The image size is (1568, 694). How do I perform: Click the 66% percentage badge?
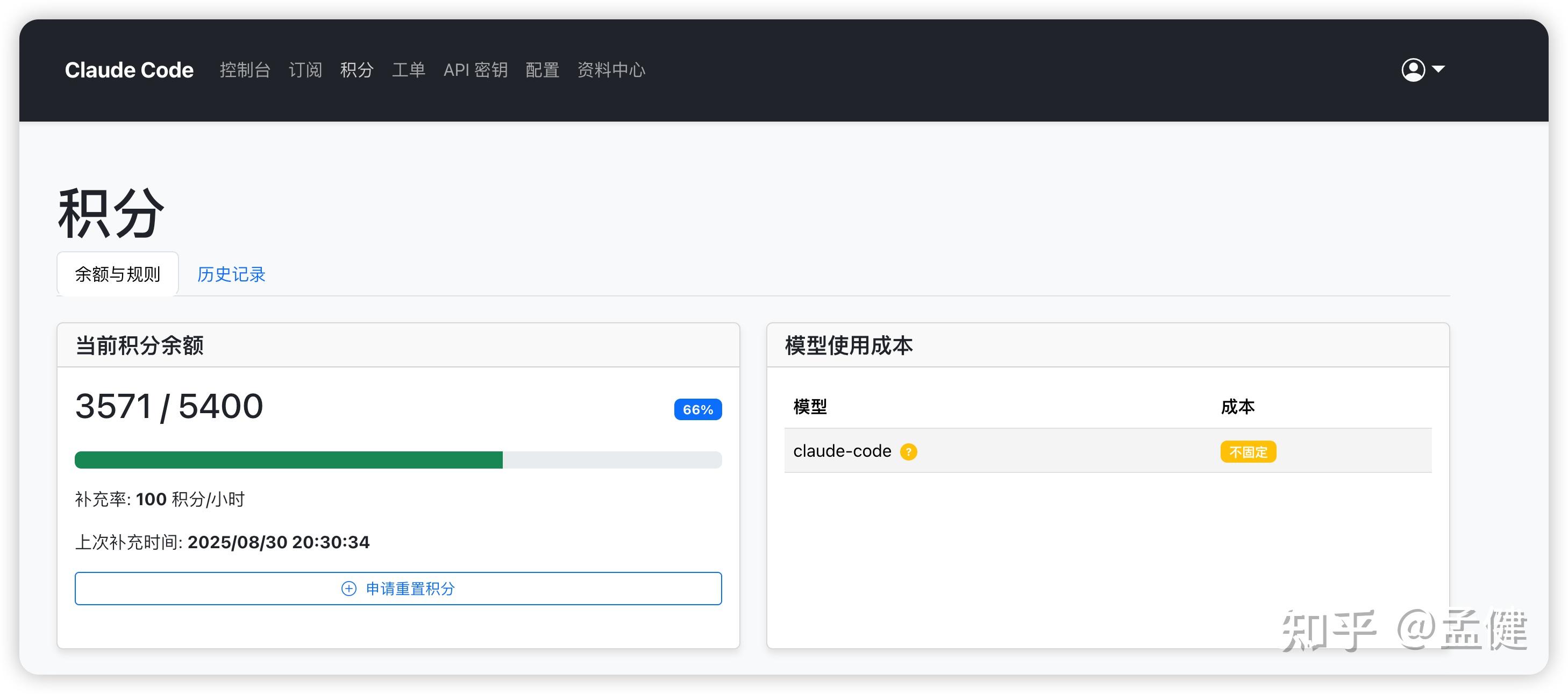tap(697, 409)
